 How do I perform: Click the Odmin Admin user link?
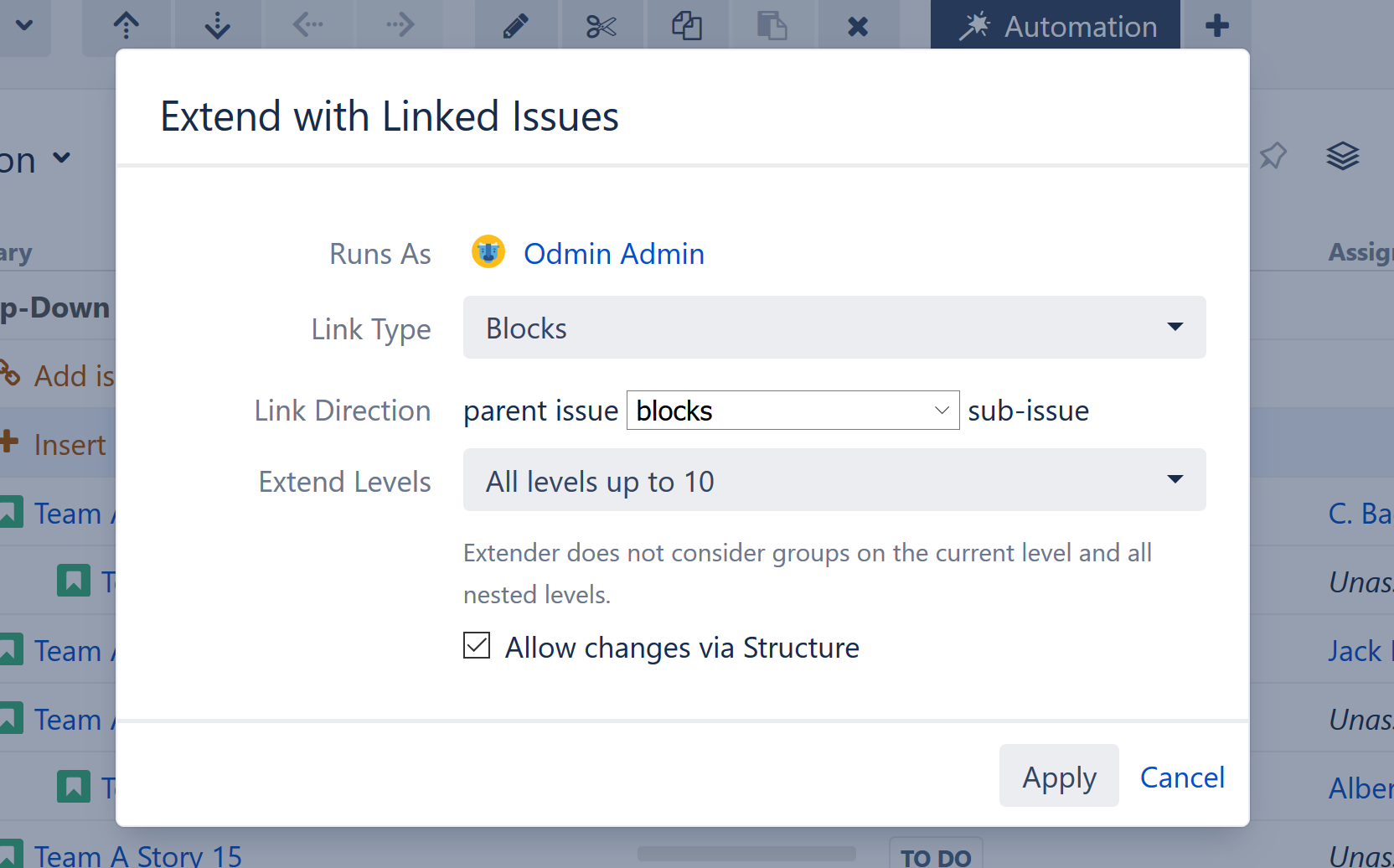[613, 253]
